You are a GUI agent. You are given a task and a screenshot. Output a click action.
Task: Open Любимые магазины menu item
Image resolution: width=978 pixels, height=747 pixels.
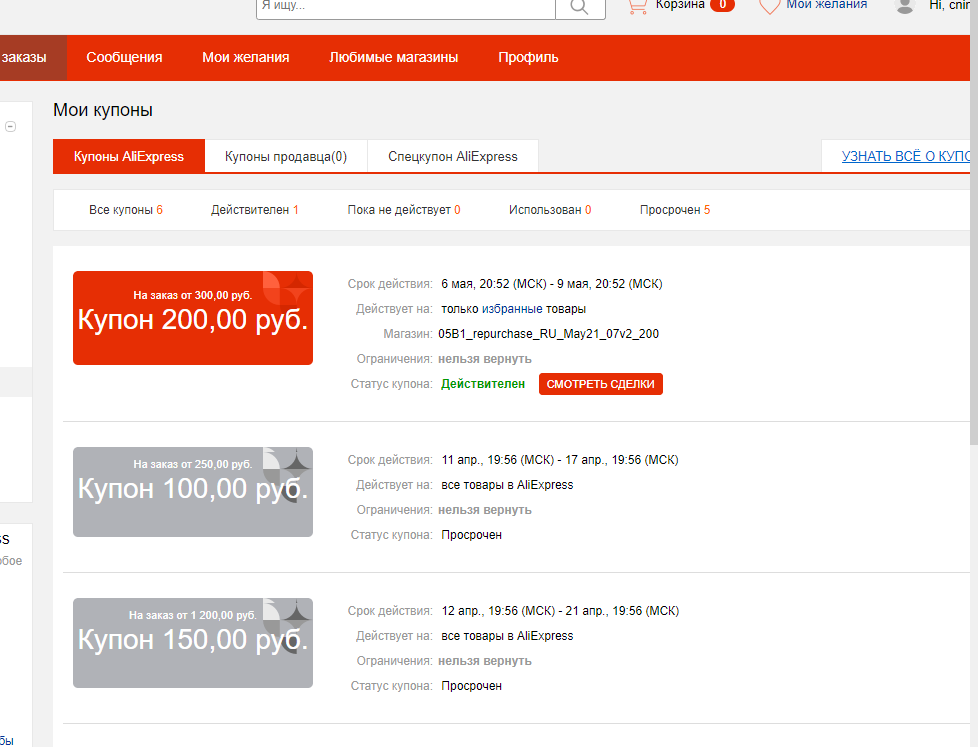(x=394, y=57)
